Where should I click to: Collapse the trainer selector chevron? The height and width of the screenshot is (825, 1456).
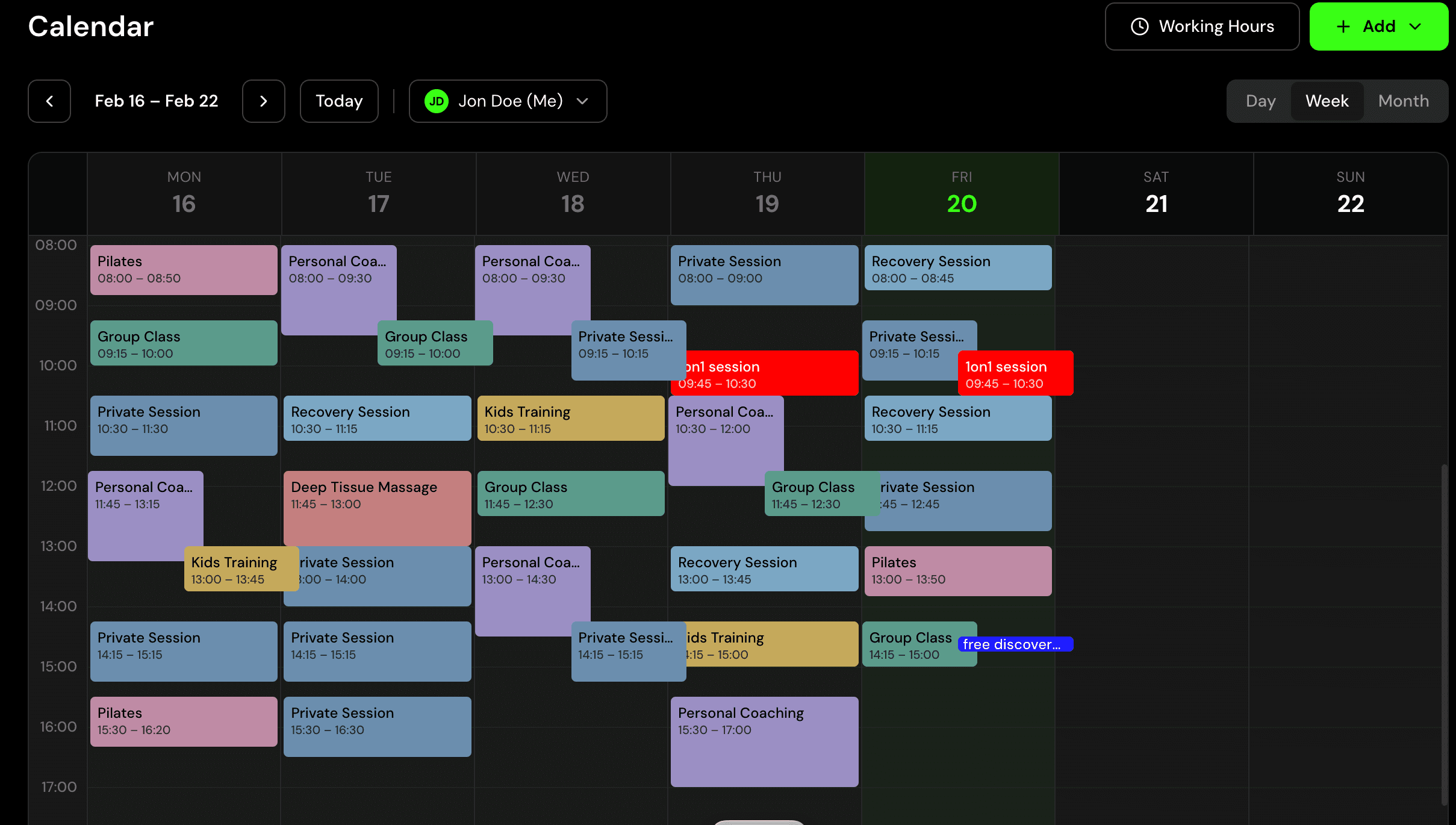582,102
